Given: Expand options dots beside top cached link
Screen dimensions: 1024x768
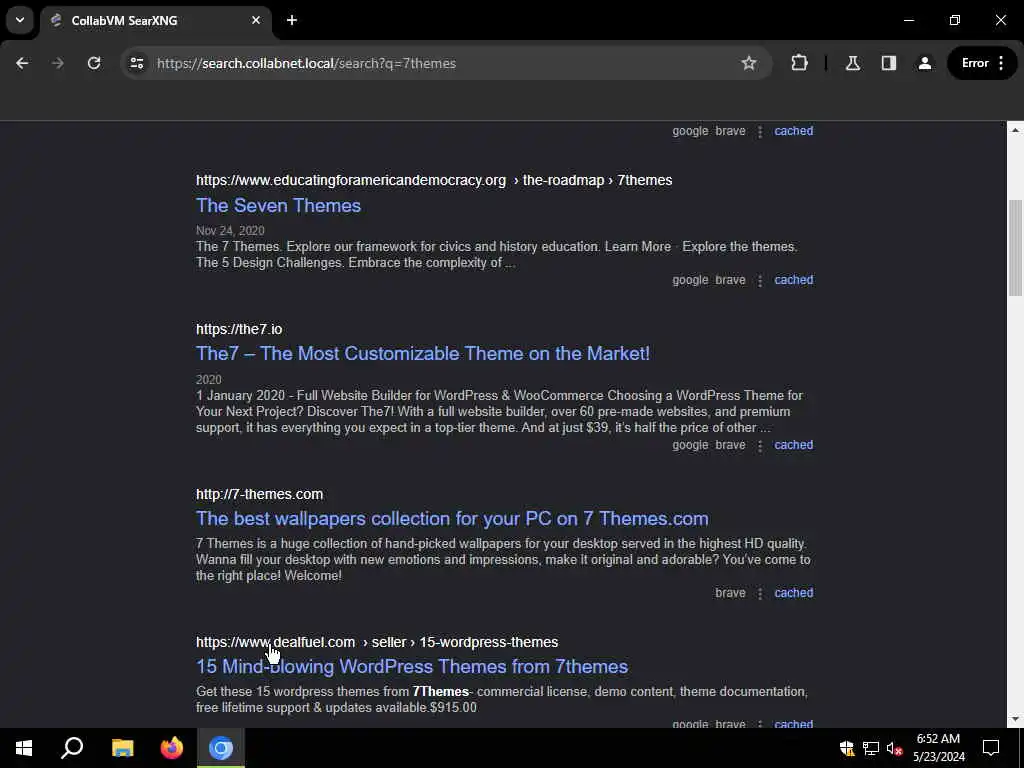Looking at the screenshot, I should 760,131.
